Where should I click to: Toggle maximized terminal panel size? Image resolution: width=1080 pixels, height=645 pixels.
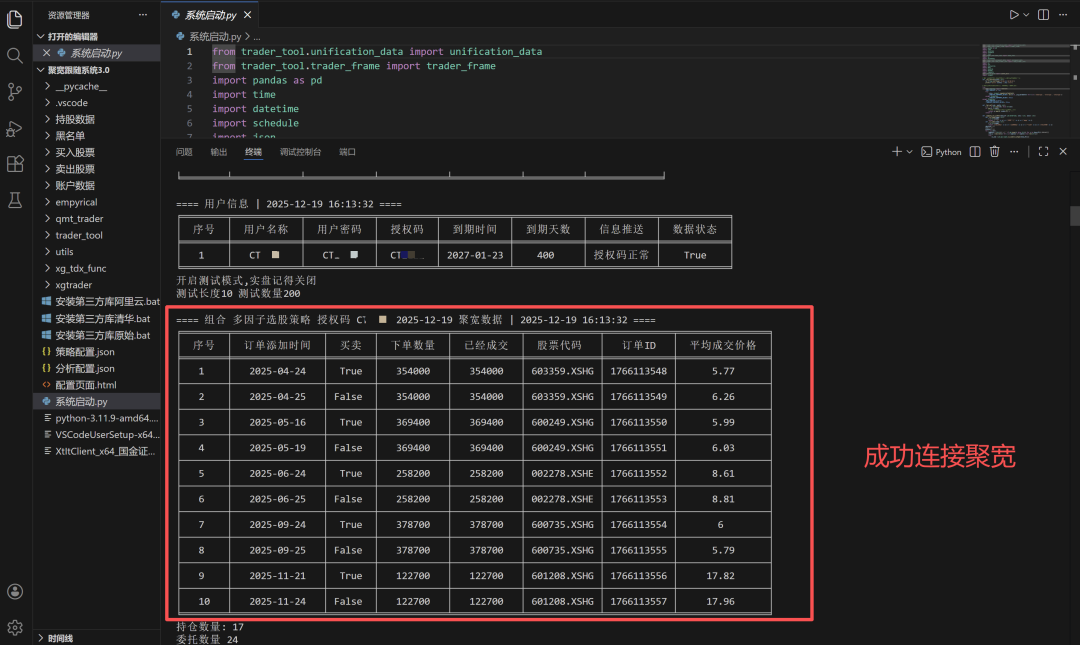point(1043,152)
